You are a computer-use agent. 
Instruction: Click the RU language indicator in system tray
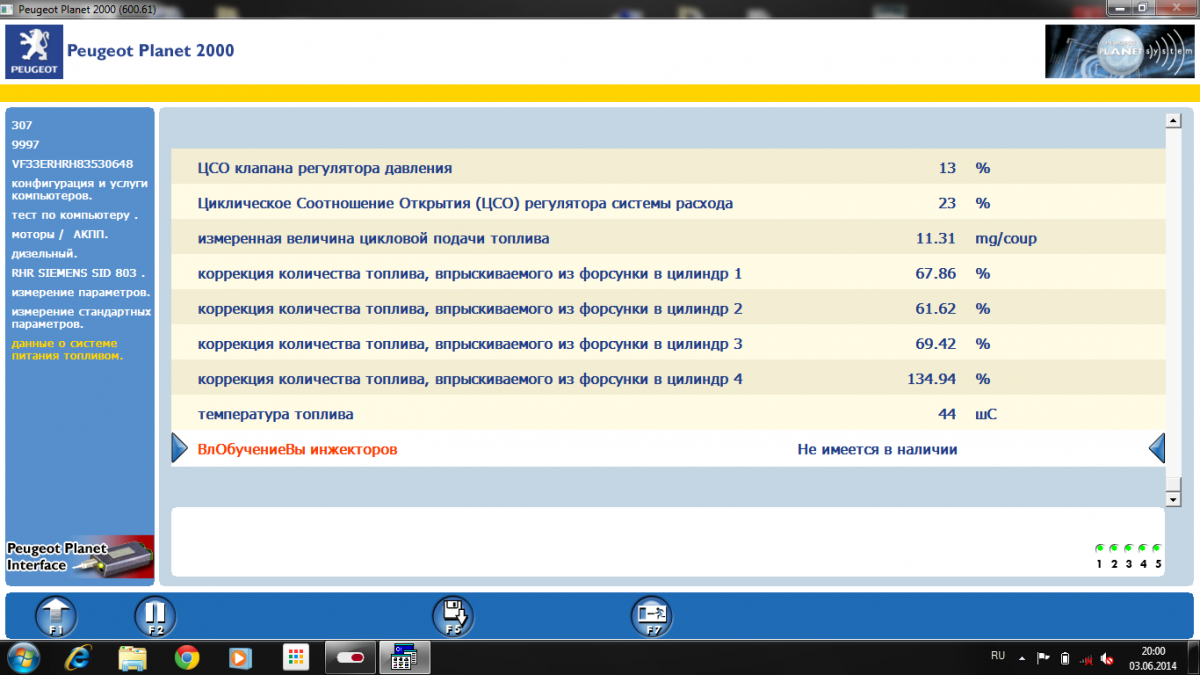click(997, 656)
